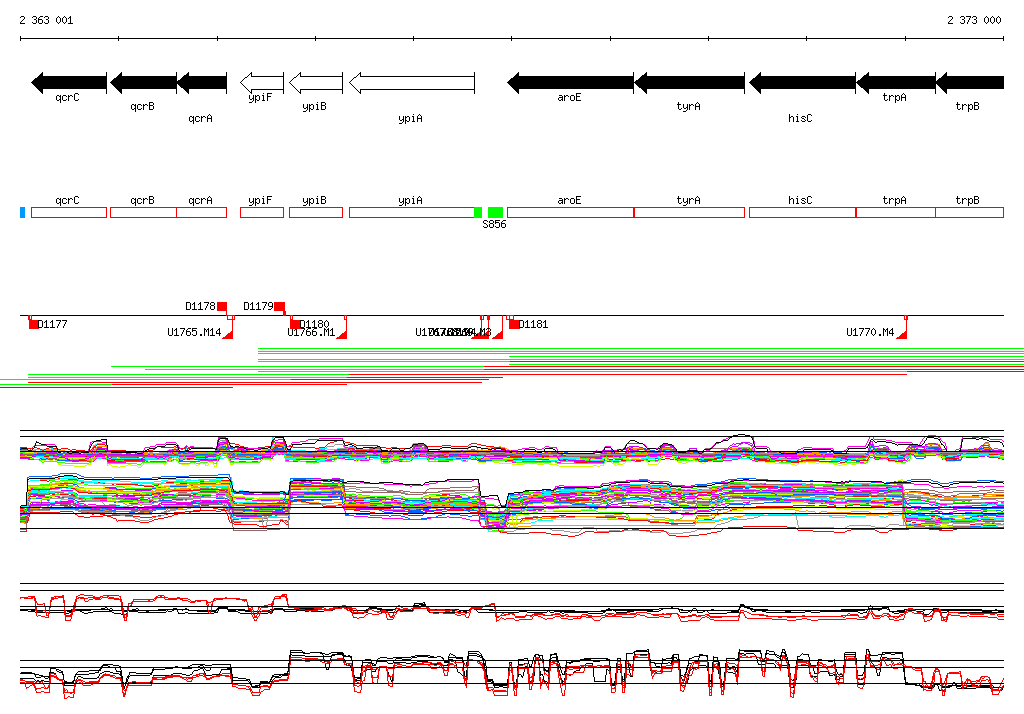Click the U1765.M14 red triangle marker

click(228, 333)
